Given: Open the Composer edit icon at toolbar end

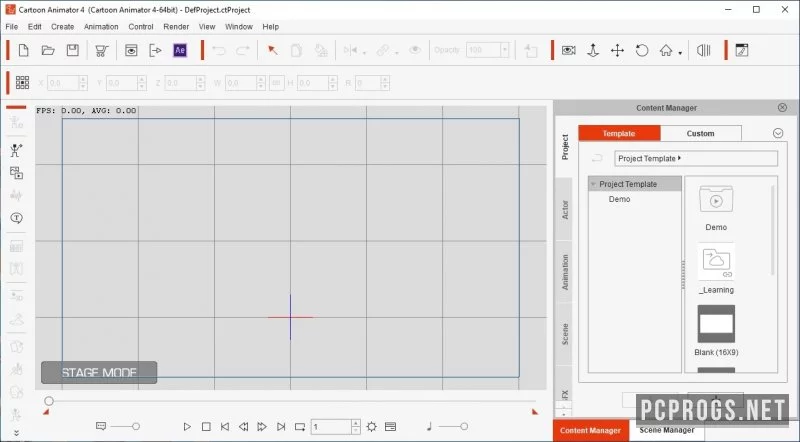Looking at the screenshot, I should [741, 50].
